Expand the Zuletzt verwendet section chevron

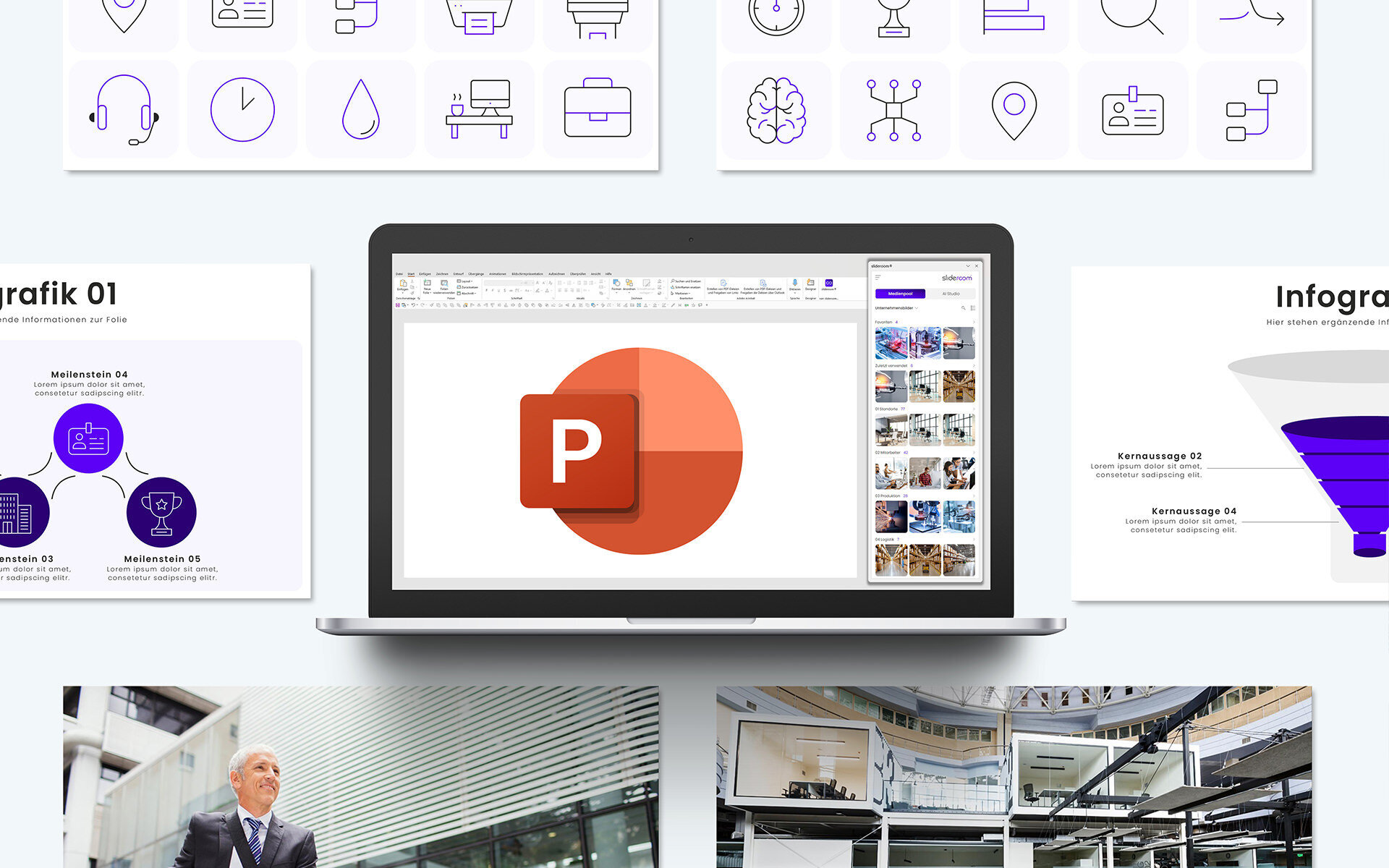click(974, 365)
